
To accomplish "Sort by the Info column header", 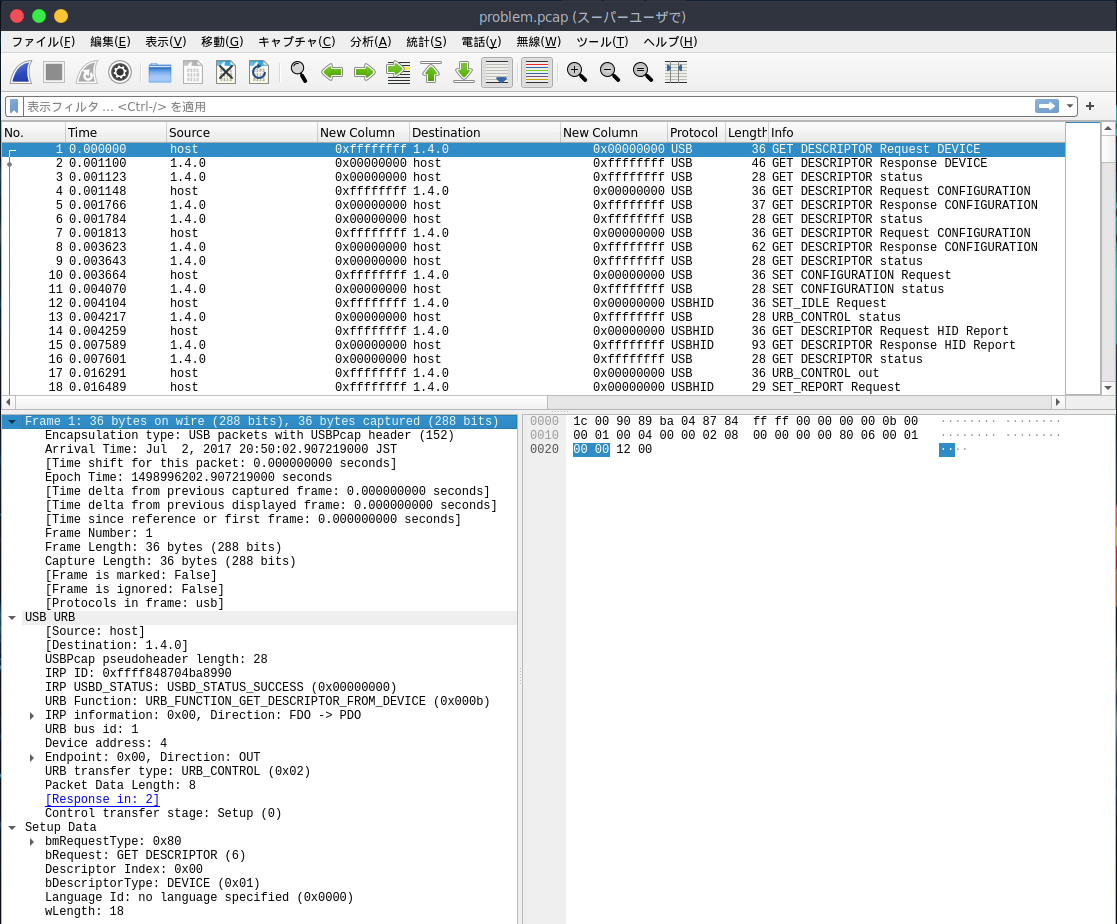I will pos(916,133).
